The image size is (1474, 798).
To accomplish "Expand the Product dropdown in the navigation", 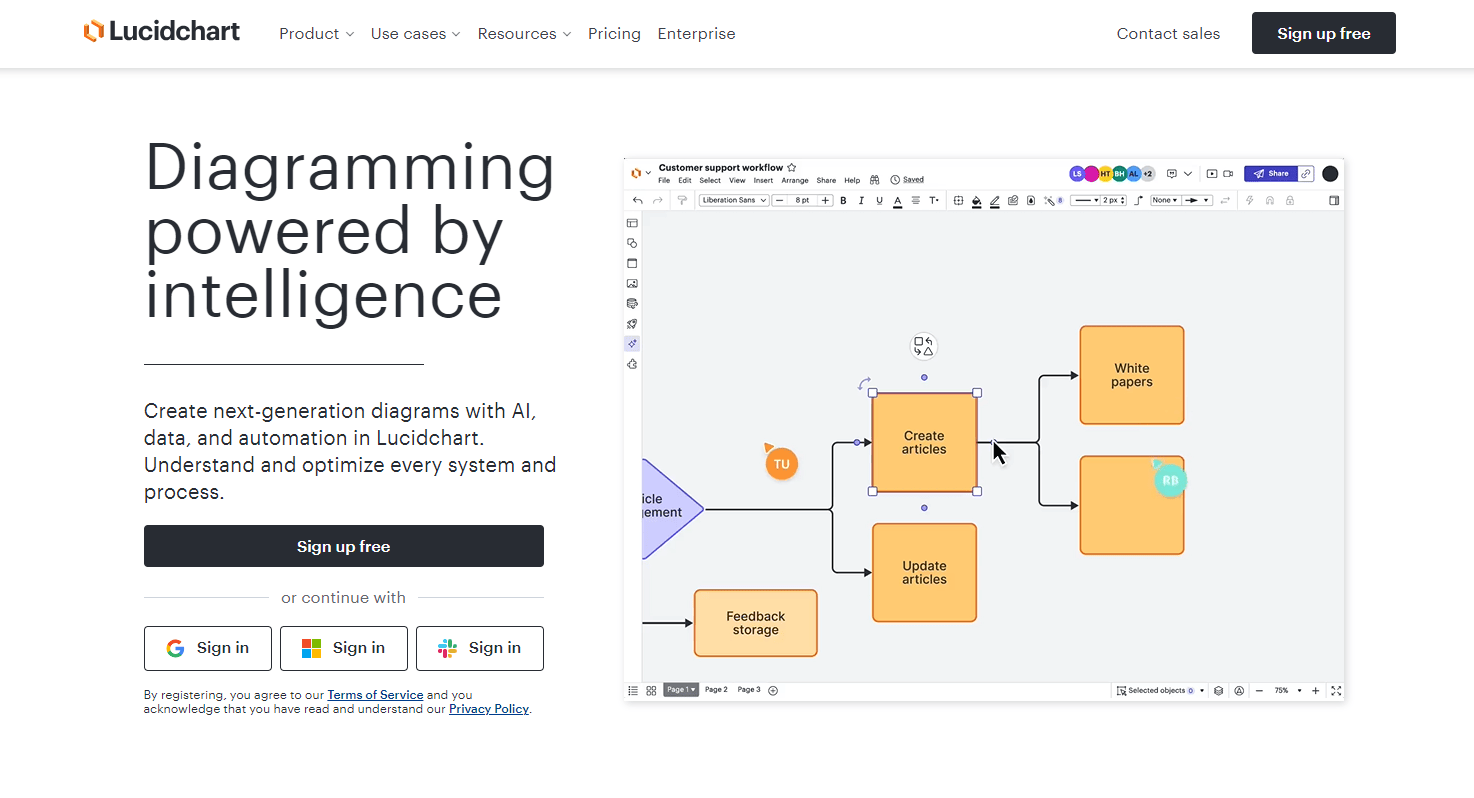I will click(316, 34).
